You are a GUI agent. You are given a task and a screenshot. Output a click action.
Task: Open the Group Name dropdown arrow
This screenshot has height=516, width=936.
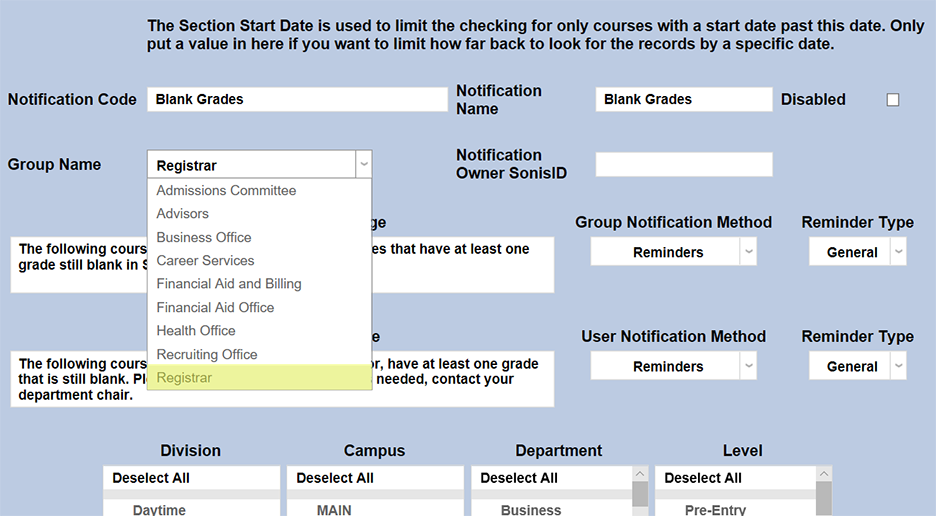pyautogui.click(x=364, y=165)
